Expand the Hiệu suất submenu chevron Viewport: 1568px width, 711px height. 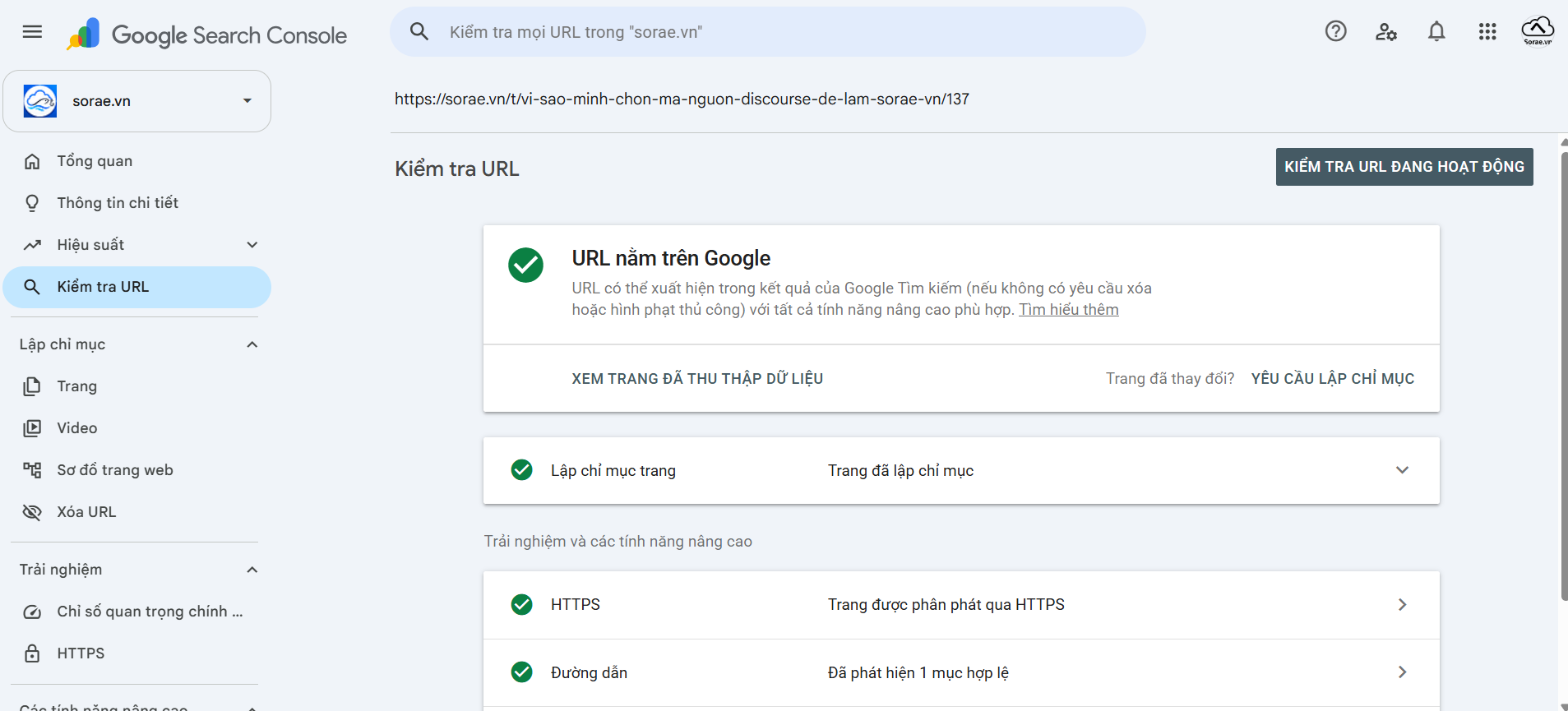pyautogui.click(x=252, y=245)
